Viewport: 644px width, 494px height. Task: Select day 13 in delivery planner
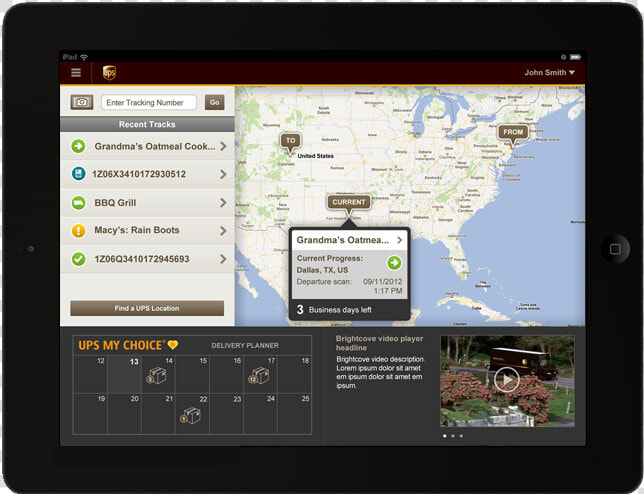[124, 375]
